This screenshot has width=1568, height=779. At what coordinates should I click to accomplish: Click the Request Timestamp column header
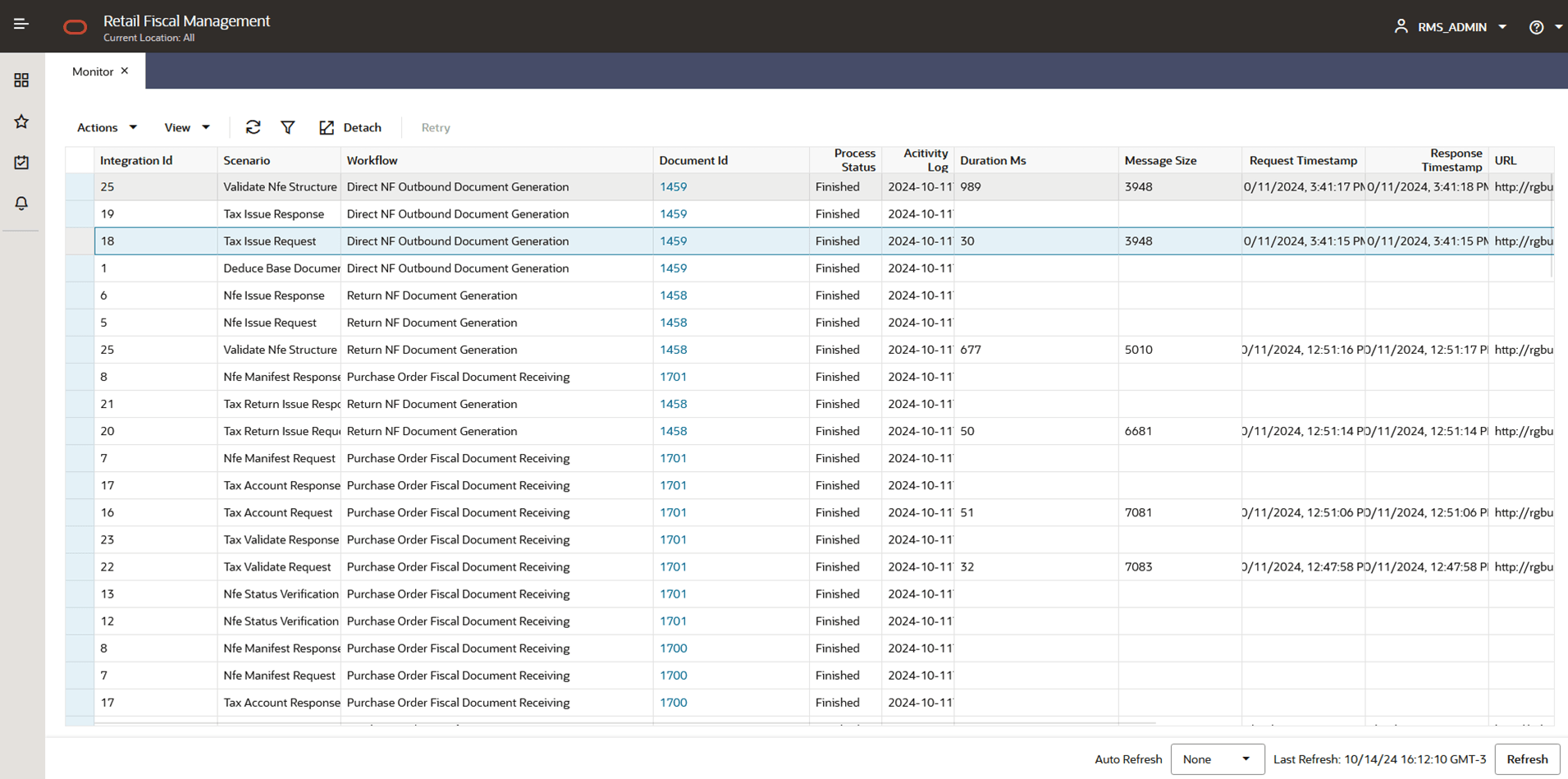pos(1303,160)
